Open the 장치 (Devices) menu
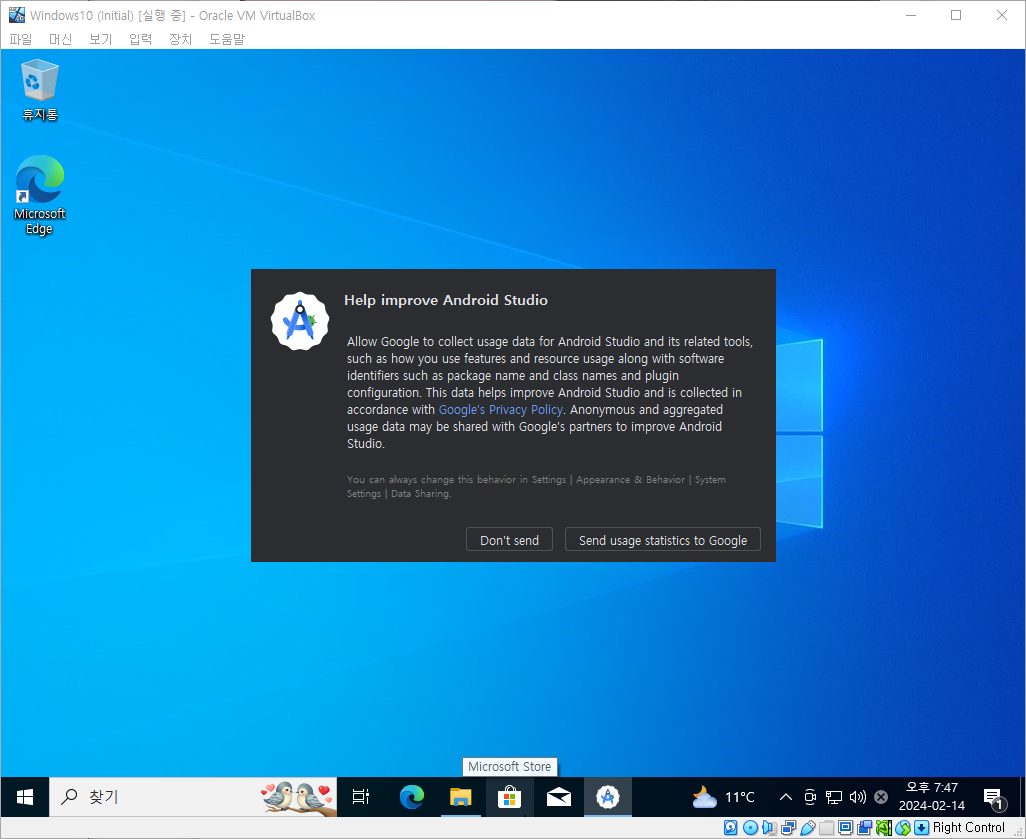 pyautogui.click(x=181, y=39)
